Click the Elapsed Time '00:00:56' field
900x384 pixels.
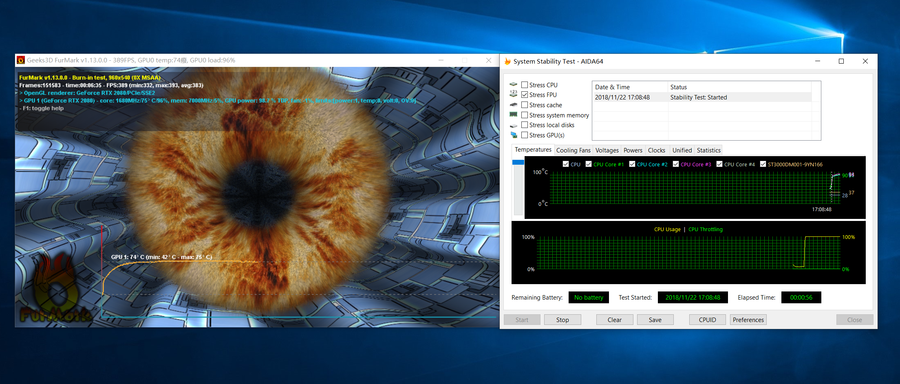801,297
